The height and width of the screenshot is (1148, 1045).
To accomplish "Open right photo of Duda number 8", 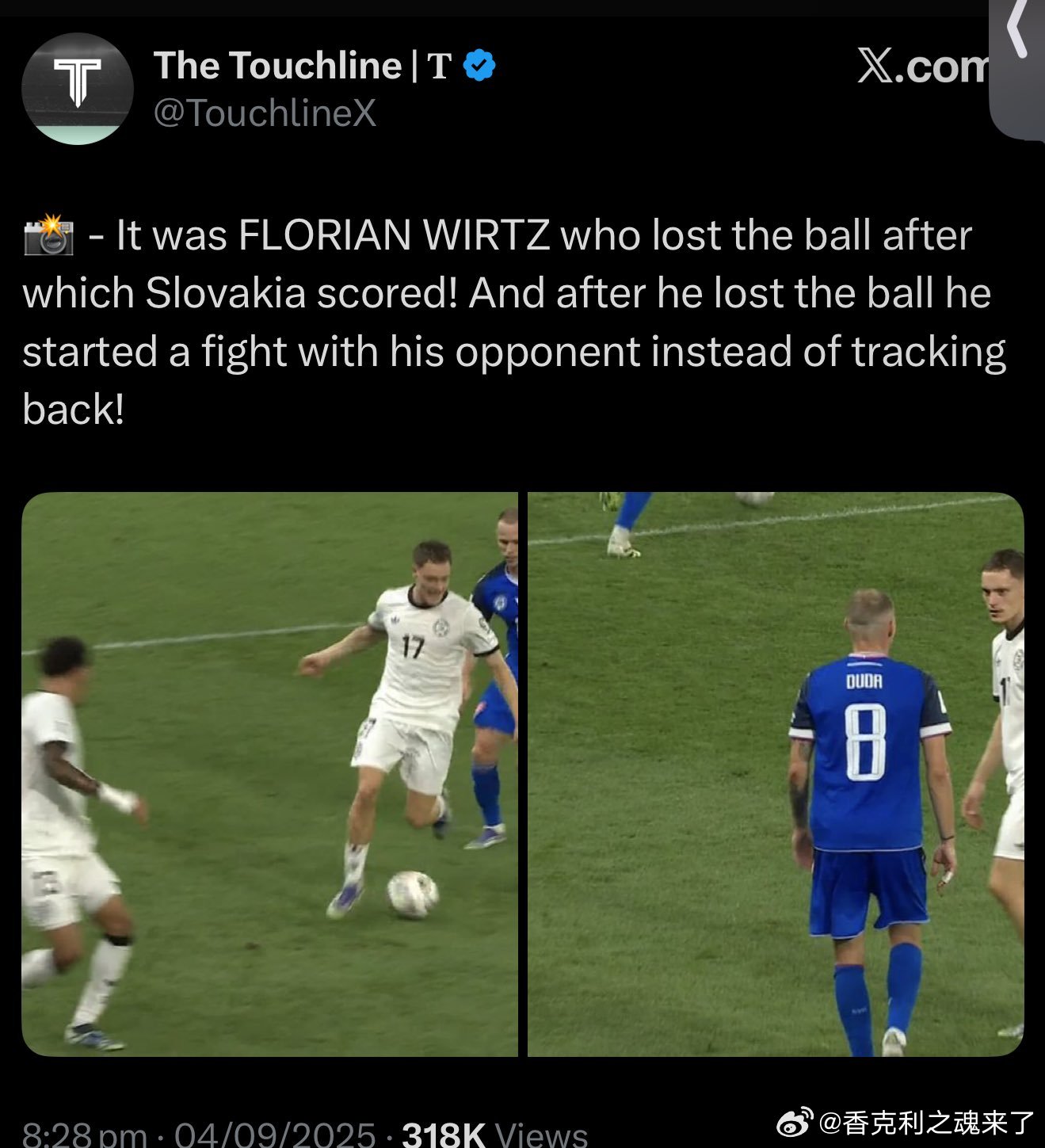I will tap(776, 774).
